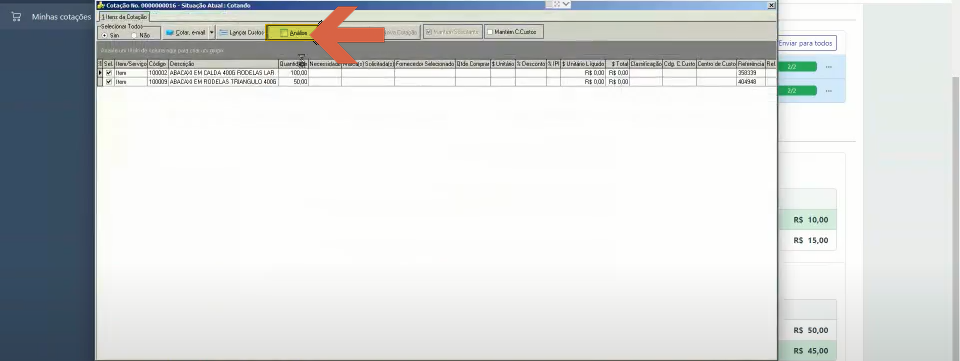The height and width of the screenshot is (361, 960).
Task: Click the Sel. column header
Action: pyautogui.click(x=109, y=64)
